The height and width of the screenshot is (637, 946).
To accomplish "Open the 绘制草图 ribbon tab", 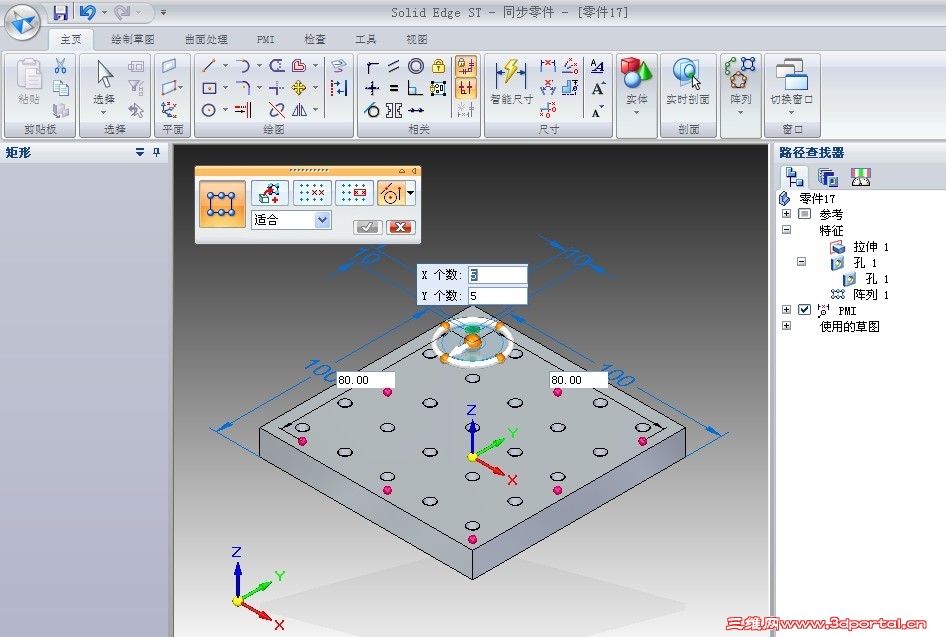I will [x=133, y=39].
